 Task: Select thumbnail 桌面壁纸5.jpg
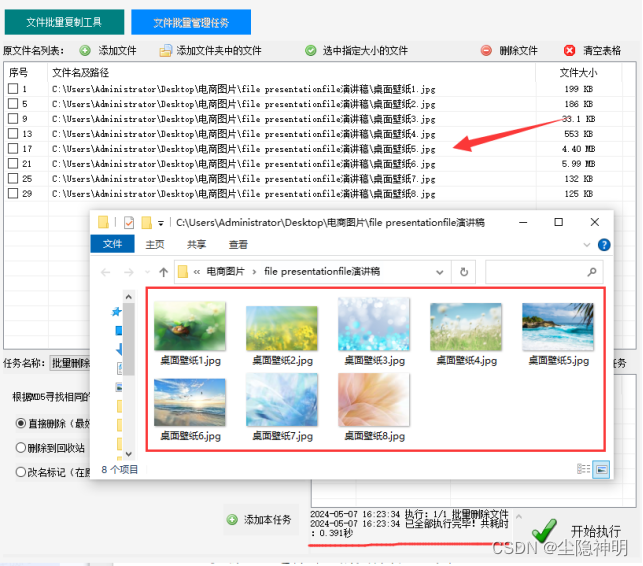tap(558, 333)
